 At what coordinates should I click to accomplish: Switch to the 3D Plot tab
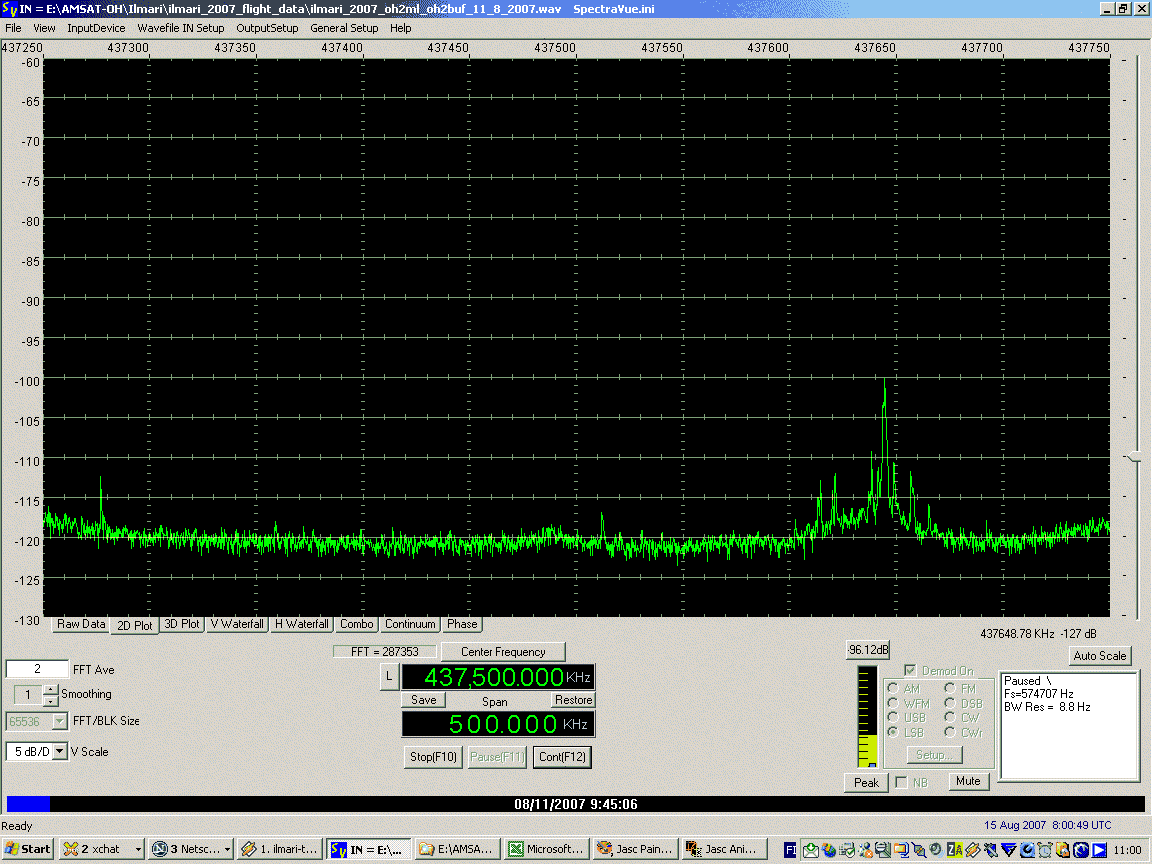pos(181,624)
